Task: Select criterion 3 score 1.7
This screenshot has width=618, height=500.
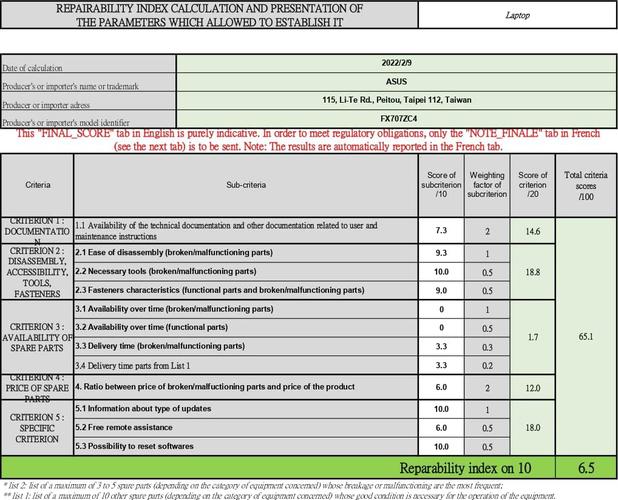Action: pyautogui.click(x=532, y=337)
